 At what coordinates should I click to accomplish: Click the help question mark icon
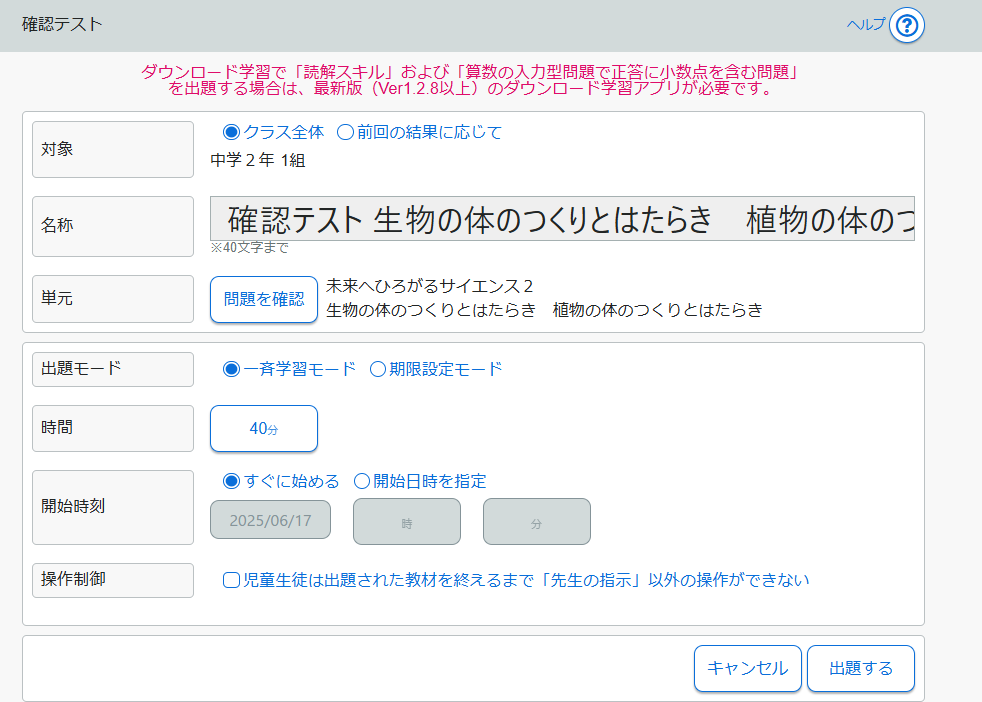tap(906, 25)
